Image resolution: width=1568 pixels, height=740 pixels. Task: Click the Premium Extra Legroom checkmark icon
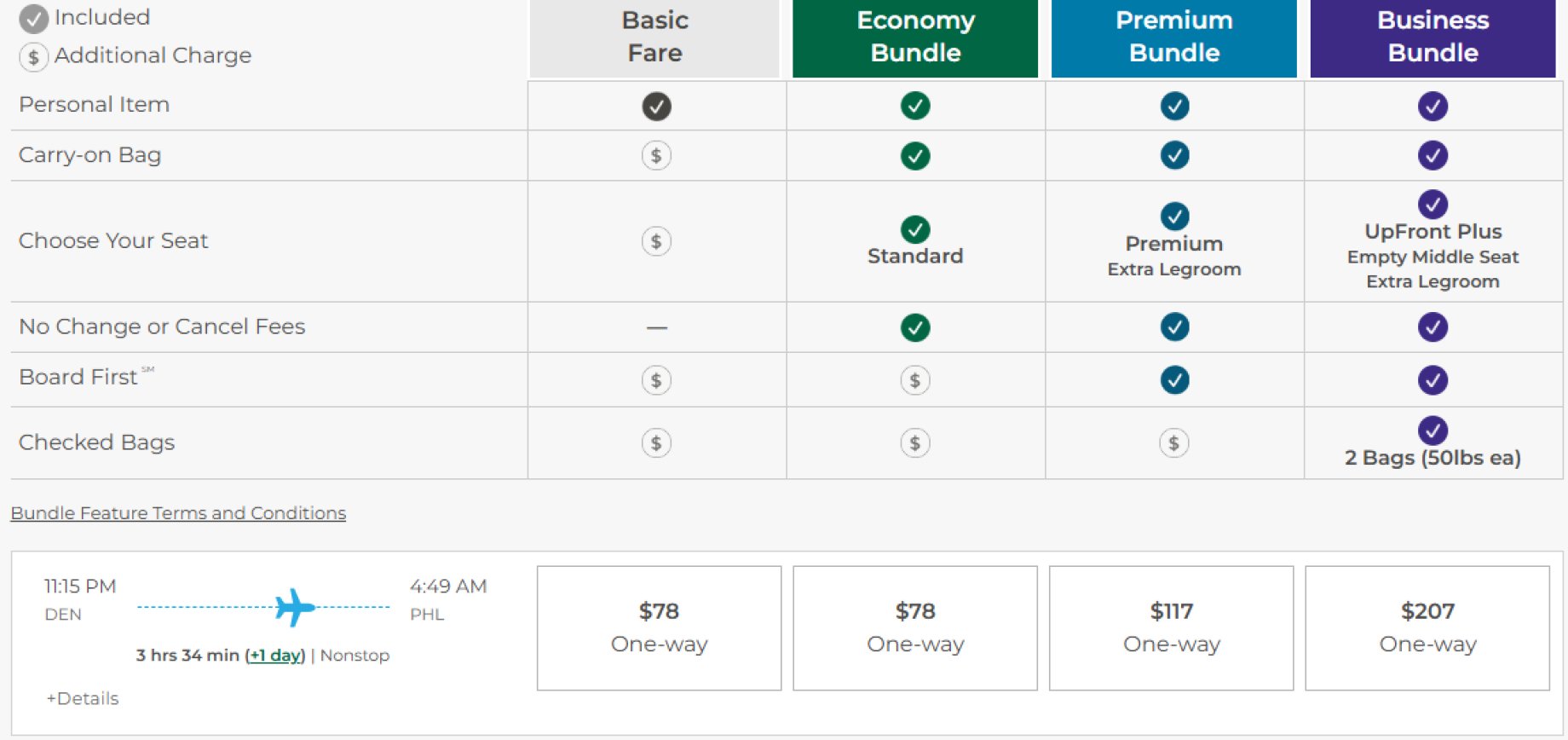click(1173, 216)
